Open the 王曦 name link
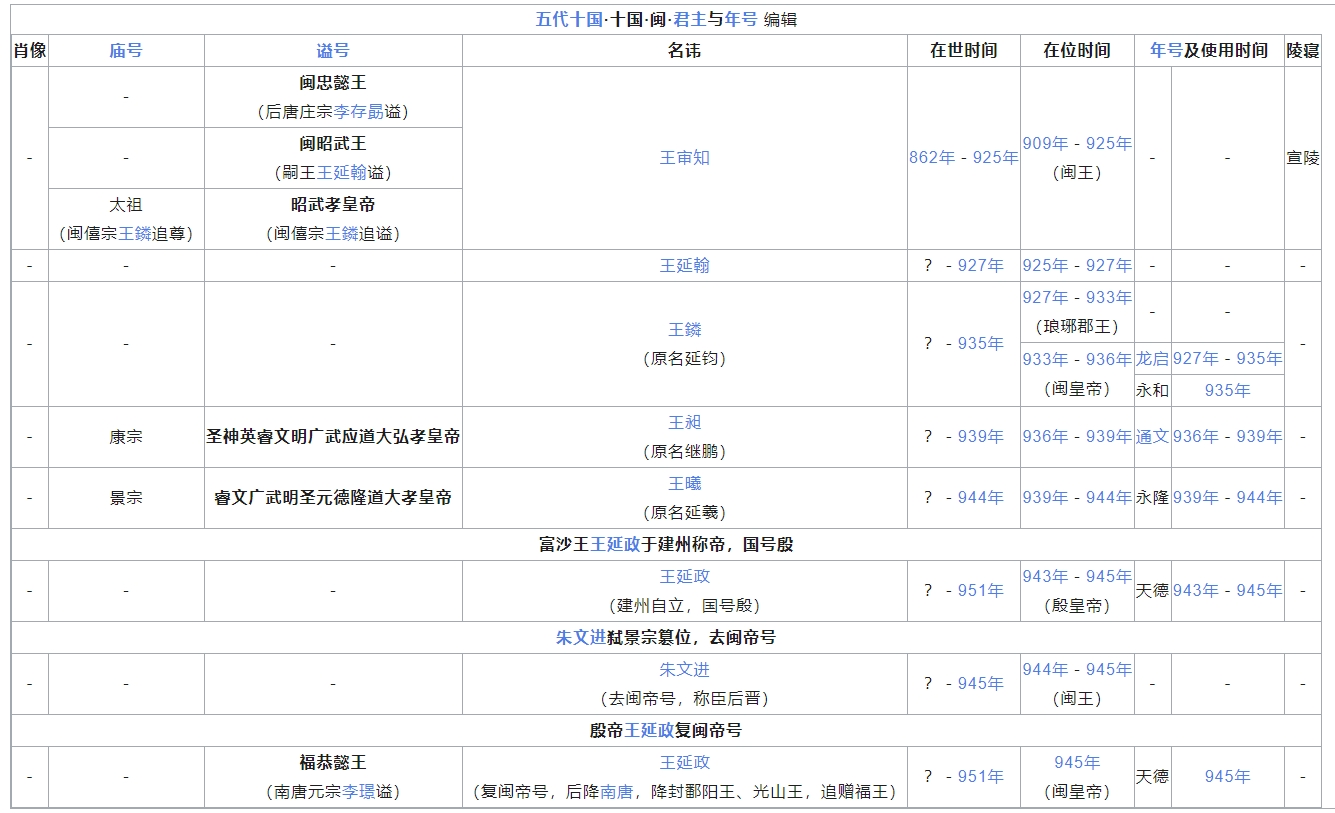 (x=685, y=484)
